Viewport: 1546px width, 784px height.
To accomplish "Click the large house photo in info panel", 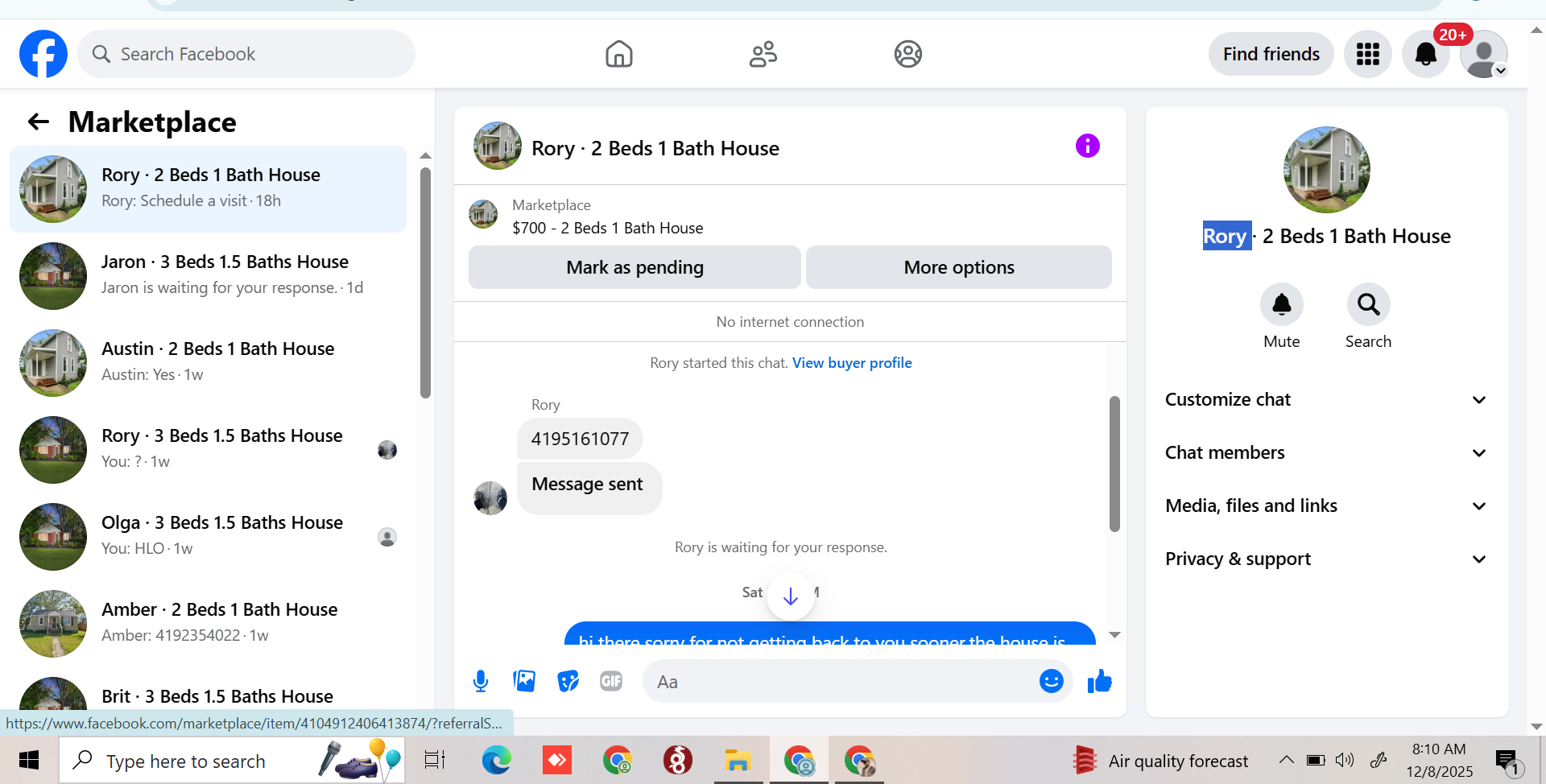I will tap(1327, 170).
